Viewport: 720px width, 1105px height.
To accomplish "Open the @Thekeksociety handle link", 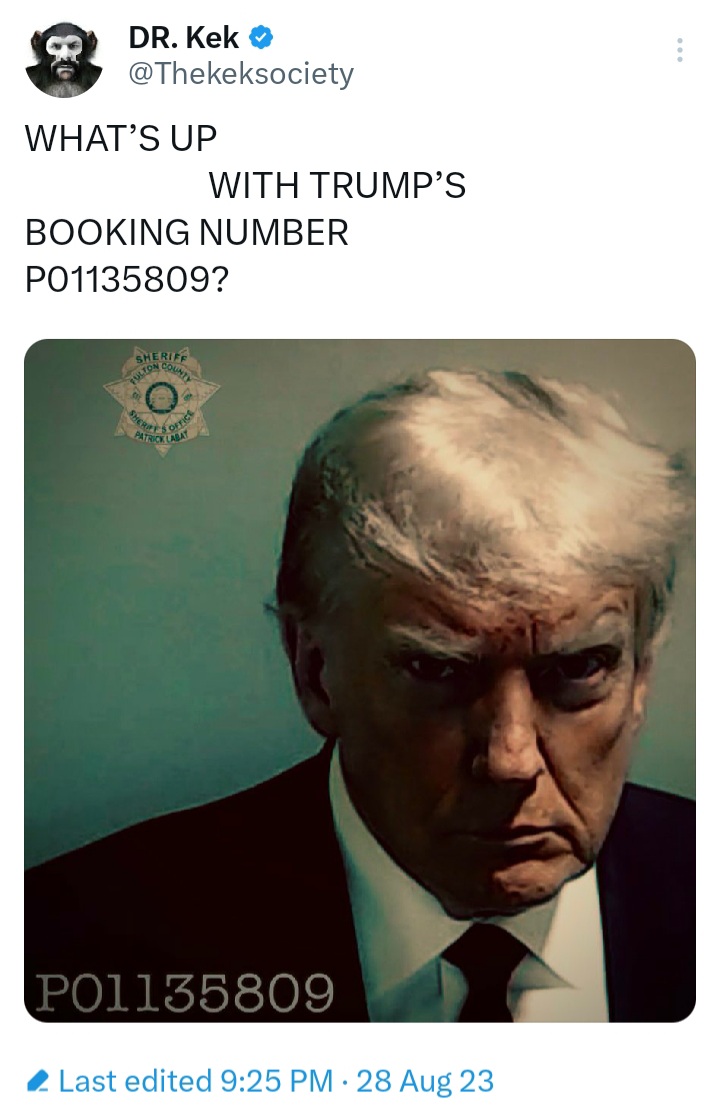I will pyautogui.click(x=241, y=74).
